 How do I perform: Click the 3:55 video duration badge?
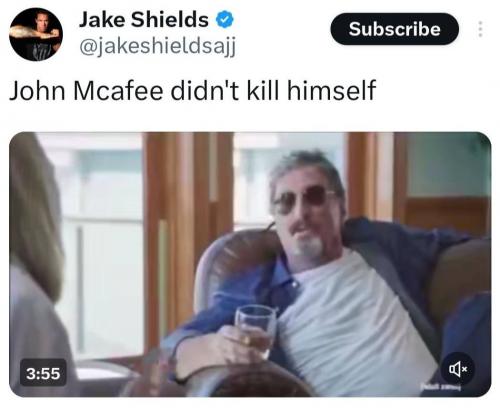click(x=43, y=374)
